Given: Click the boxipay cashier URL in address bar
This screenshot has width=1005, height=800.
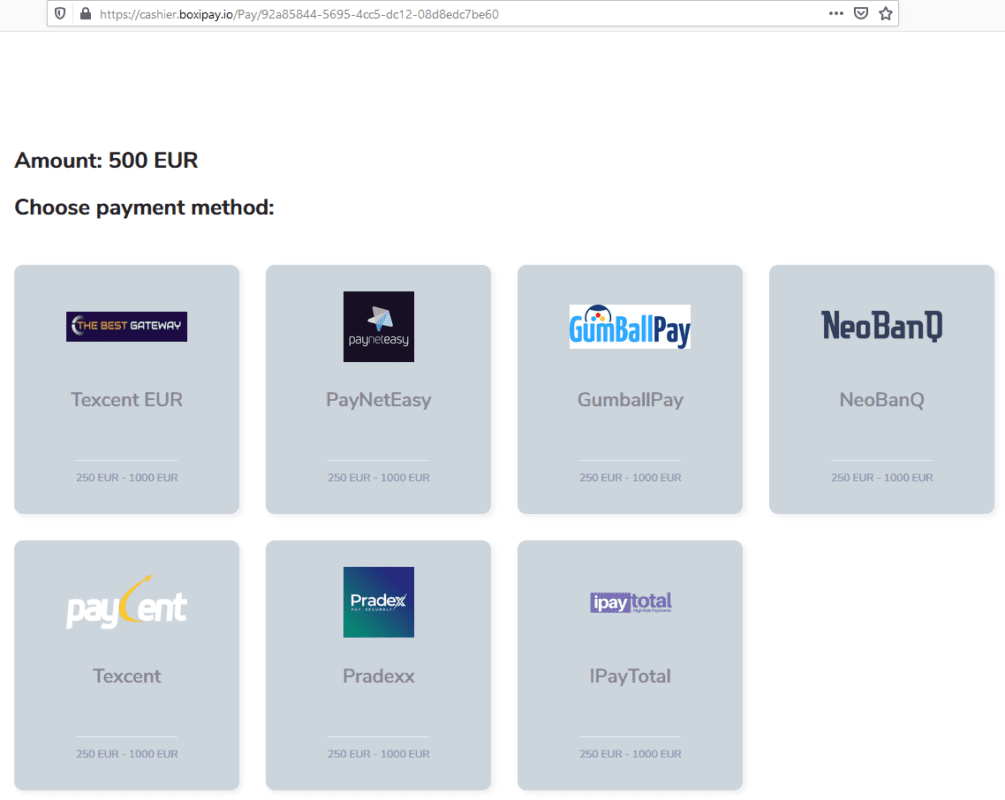Looking at the screenshot, I should tap(299, 14).
